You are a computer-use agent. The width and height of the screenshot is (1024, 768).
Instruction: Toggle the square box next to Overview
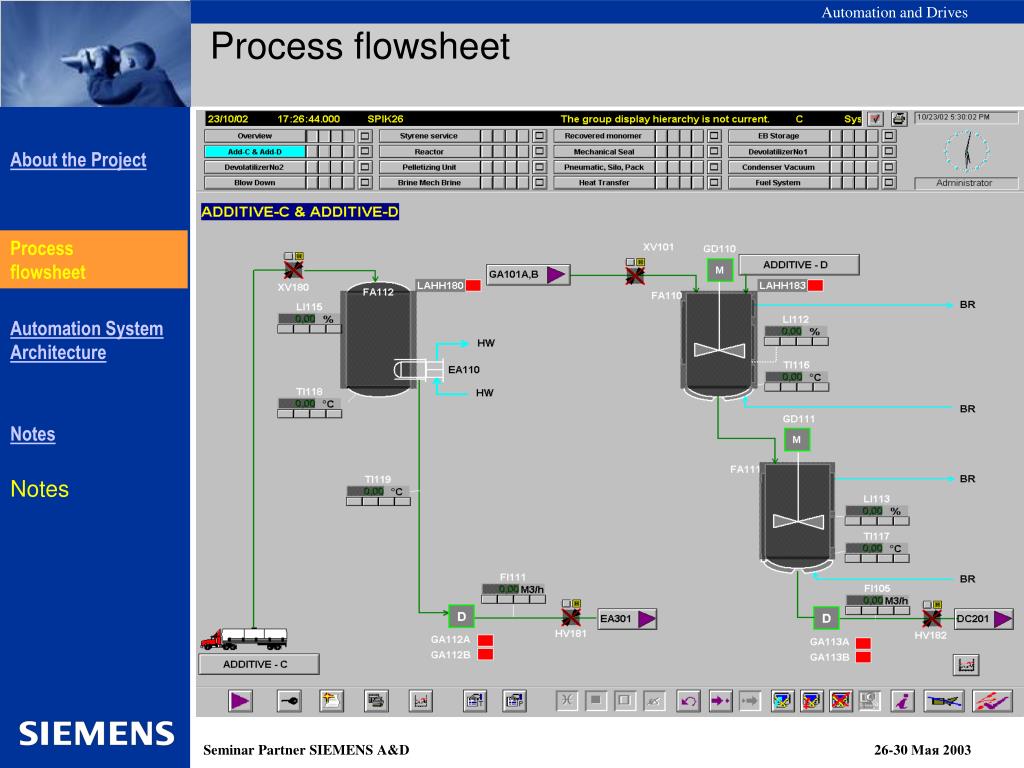point(366,136)
